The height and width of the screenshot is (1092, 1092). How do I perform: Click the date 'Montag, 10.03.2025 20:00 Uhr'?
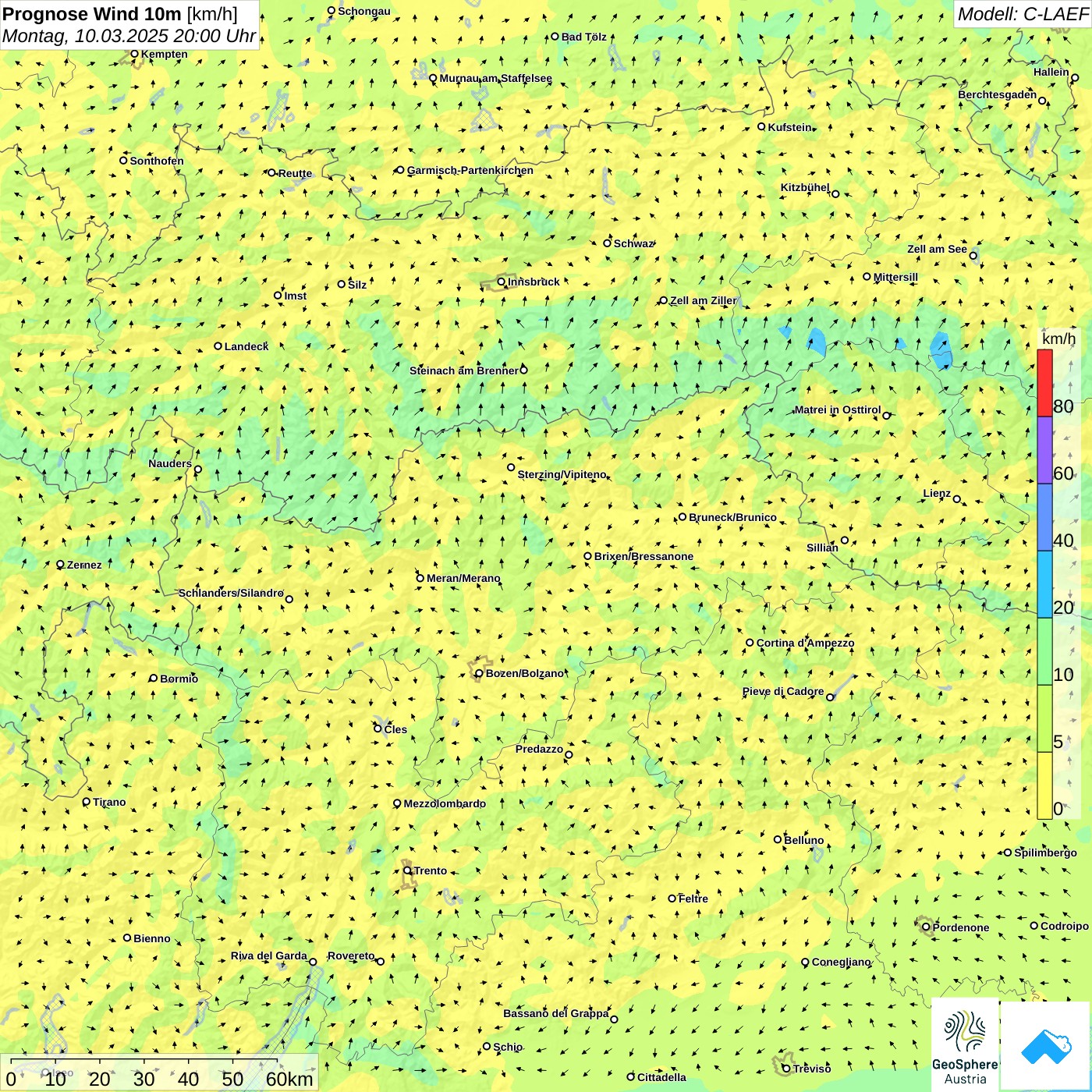[x=129, y=36]
